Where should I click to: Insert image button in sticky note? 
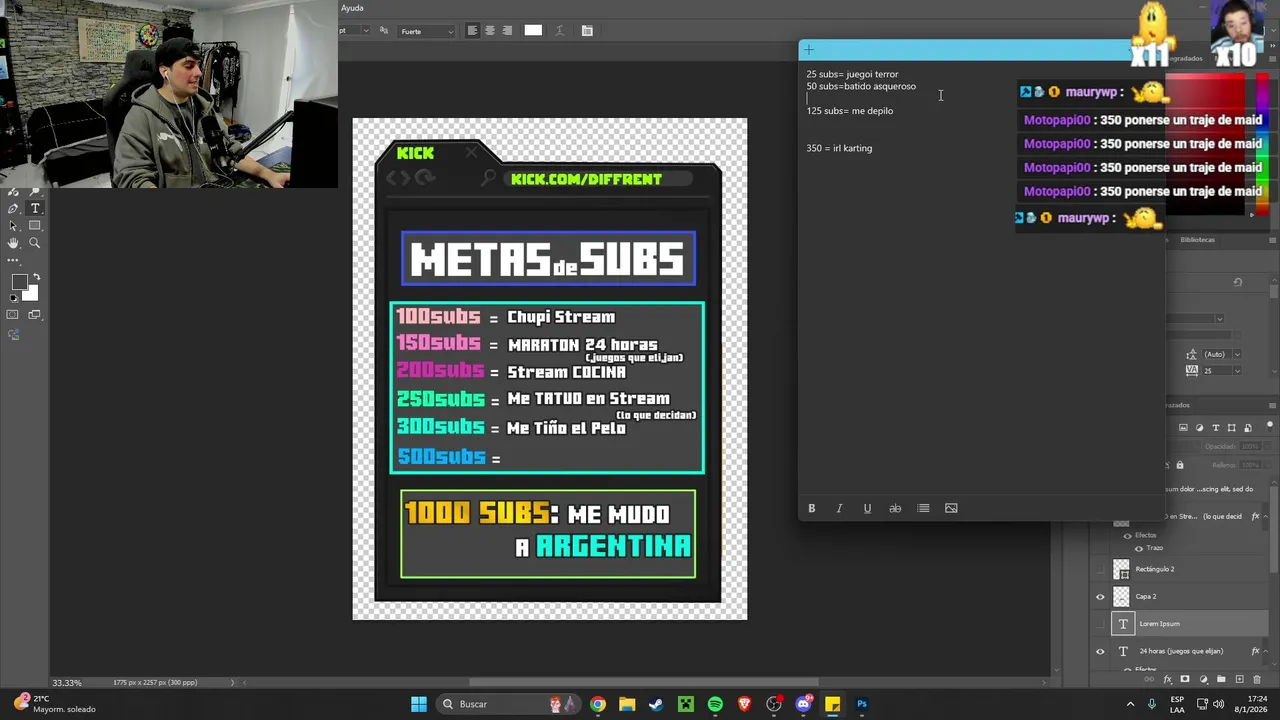951,508
